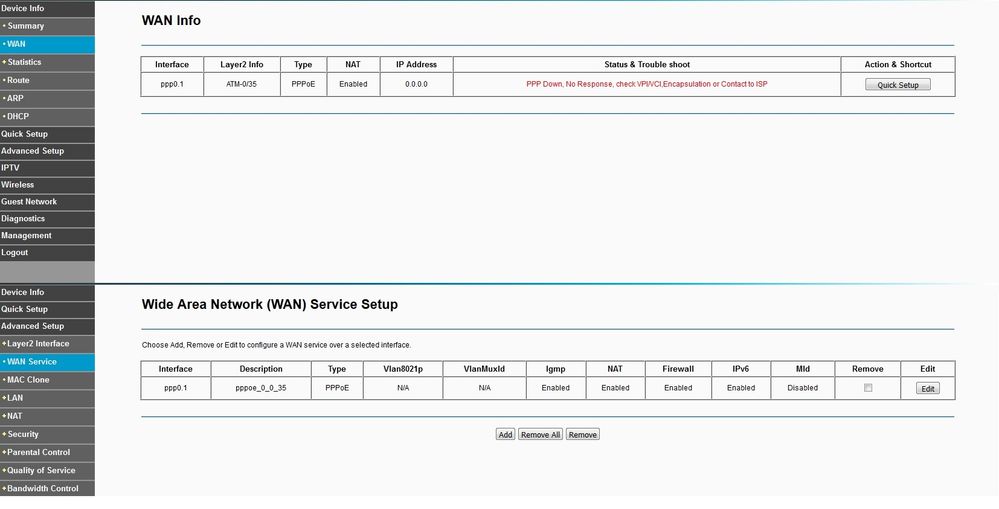The width and height of the screenshot is (999, 509).
Task: Click the Add button
Action: tap(505, 435)
